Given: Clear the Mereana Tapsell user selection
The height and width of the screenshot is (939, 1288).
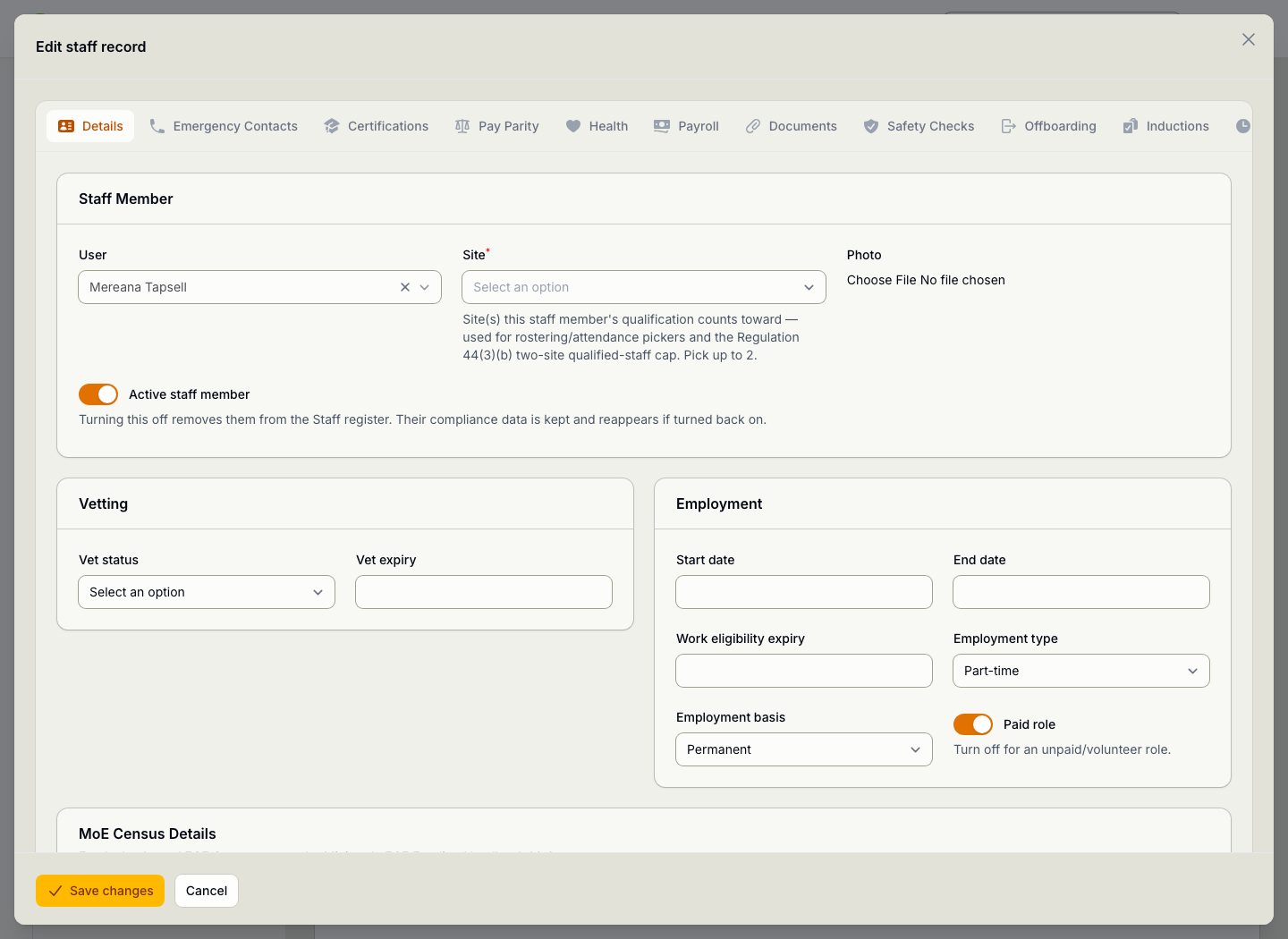Looking at the screenshot, I should pos(405,287).
